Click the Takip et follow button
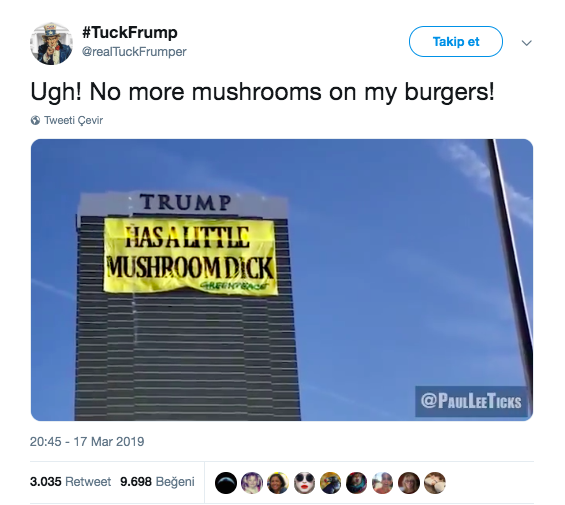This screenshot has height=505, width=565. pos(456,41)
